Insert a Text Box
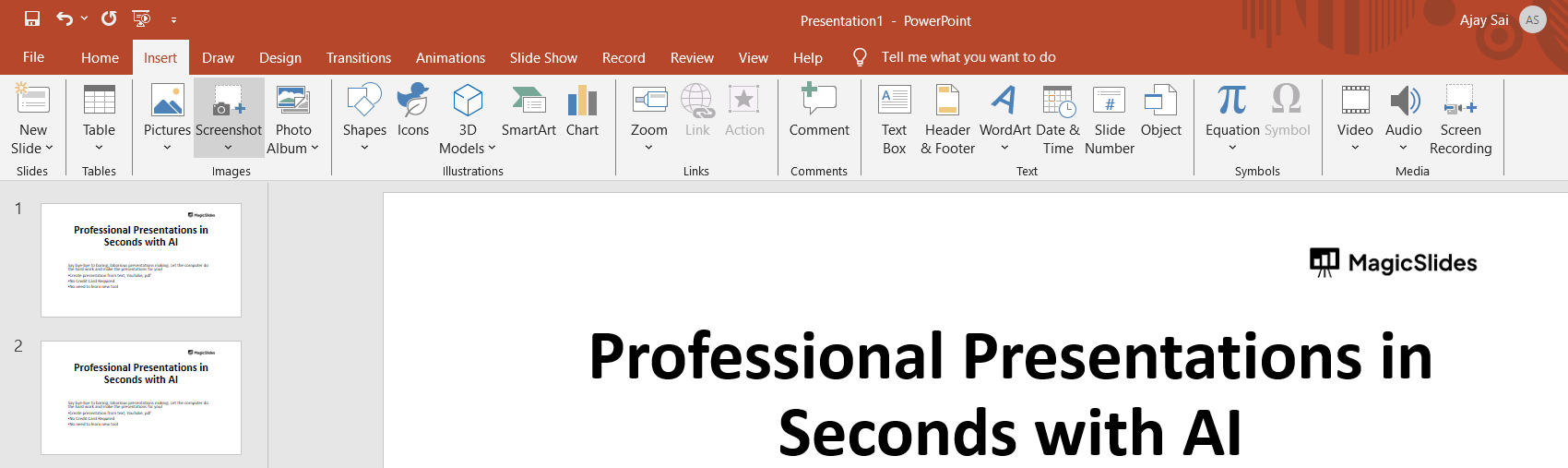 pos(894,118)
